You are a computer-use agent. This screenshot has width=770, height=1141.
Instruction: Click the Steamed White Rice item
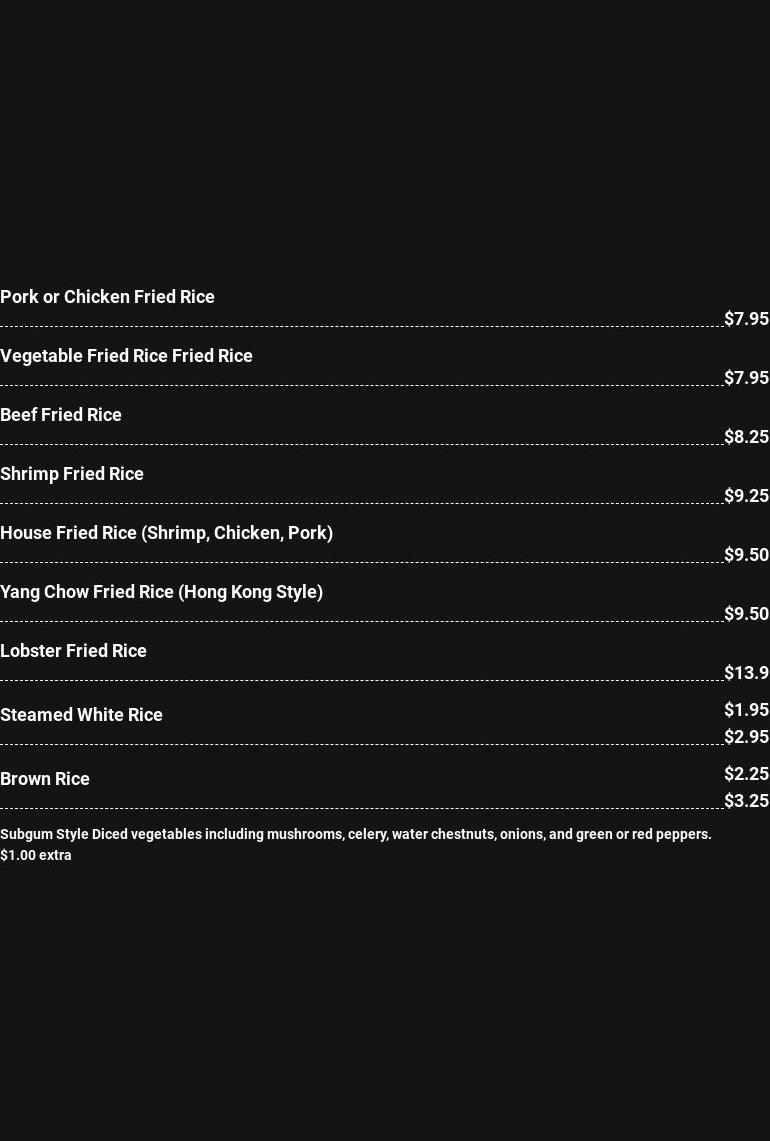click(x=81, y=715)
